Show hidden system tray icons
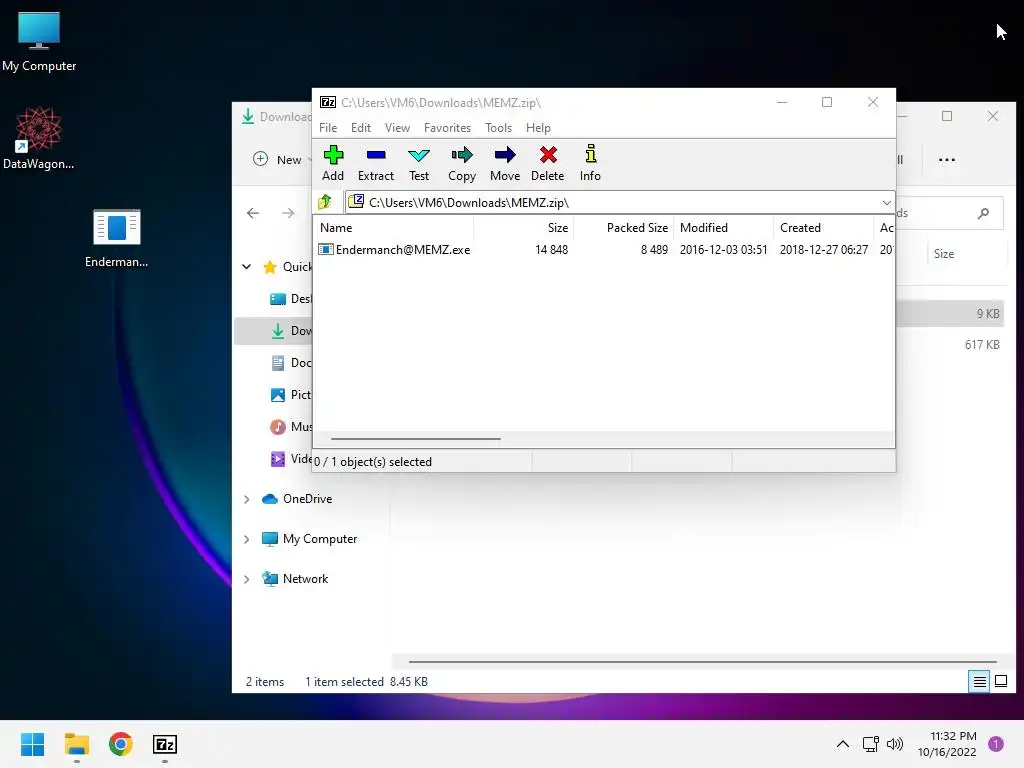This screenshot has width=1024, height=768. [843, 744]
